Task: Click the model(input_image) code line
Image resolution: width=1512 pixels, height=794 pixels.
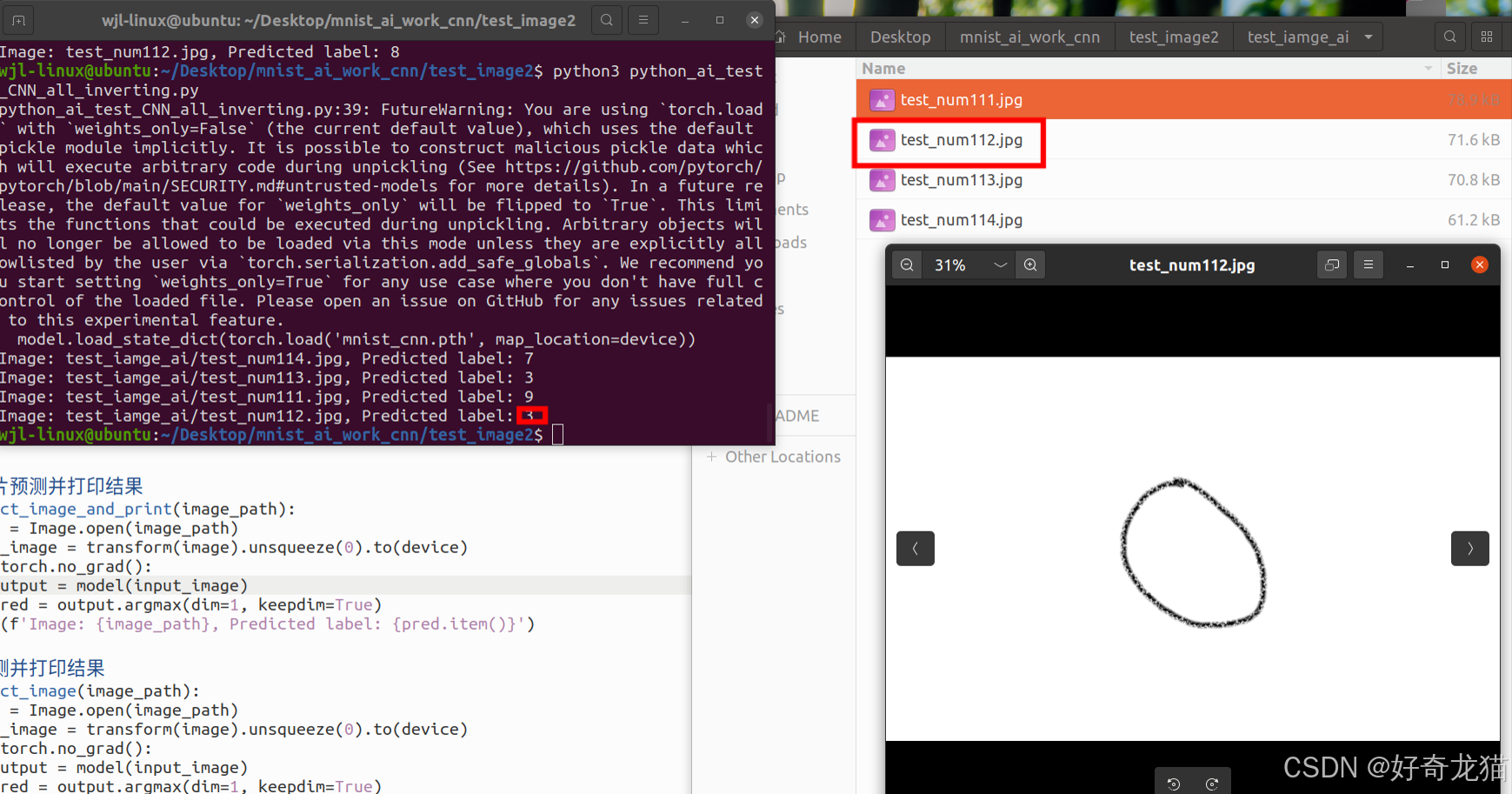Action: (123, 585)
